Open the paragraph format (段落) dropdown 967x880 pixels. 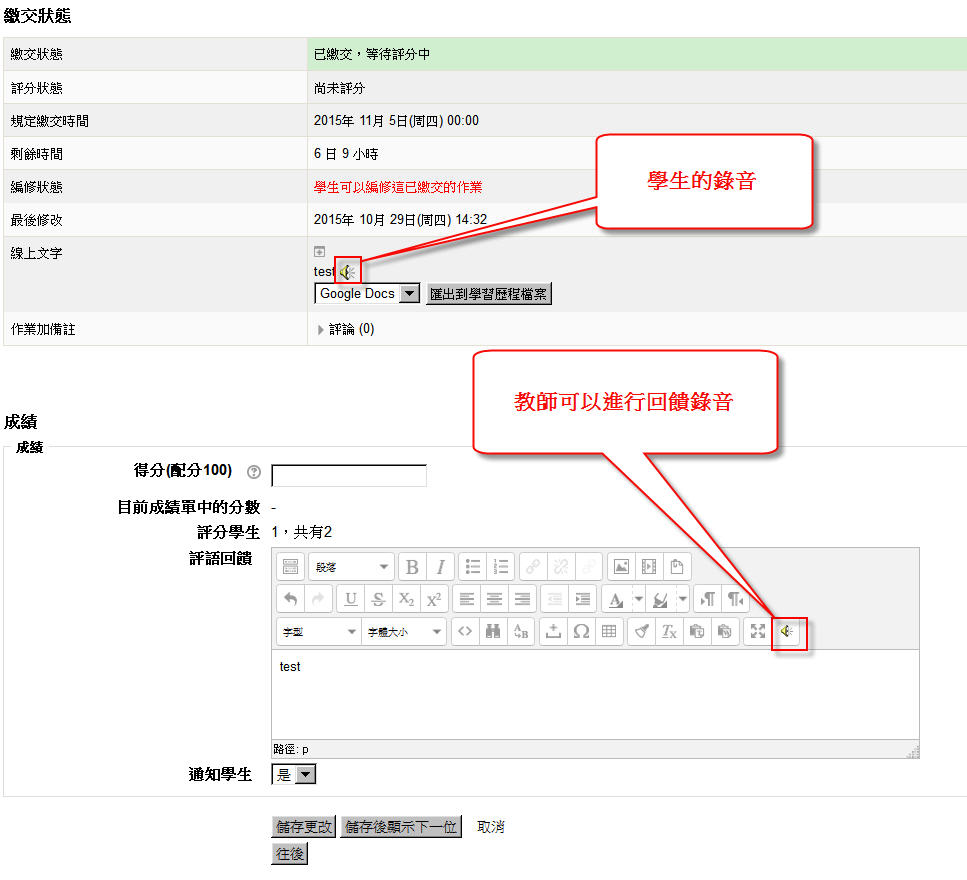350,567
